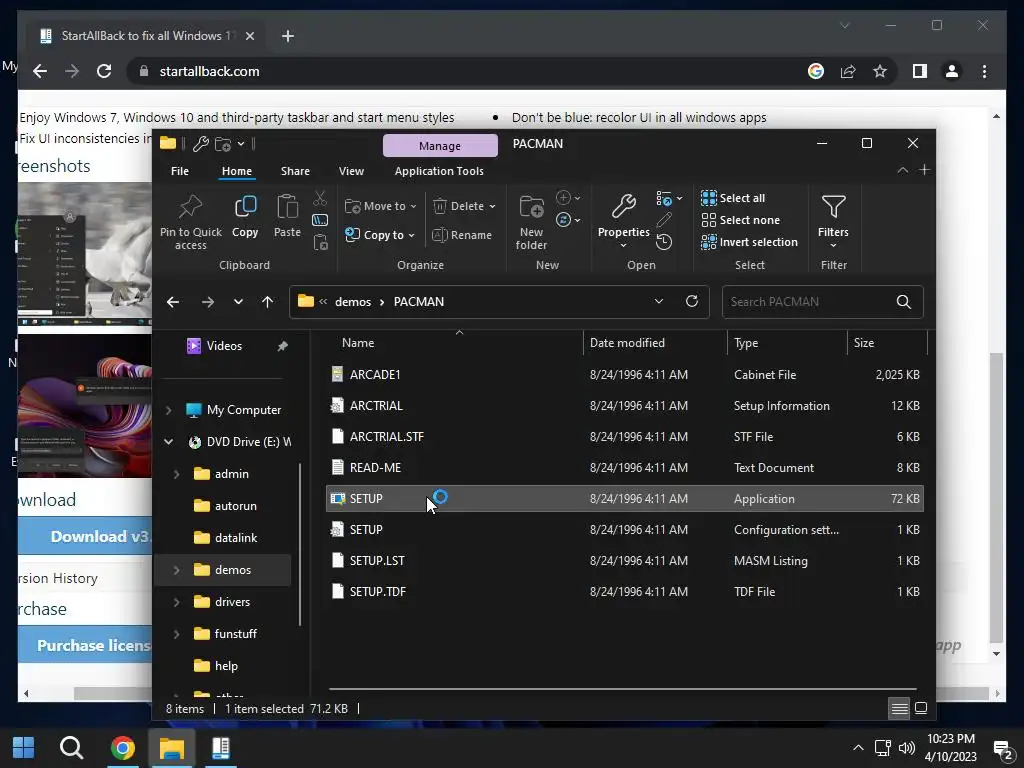1024x768 pixels.
Task: Go up one folder level in Explorer
Action: coord(267,302)
